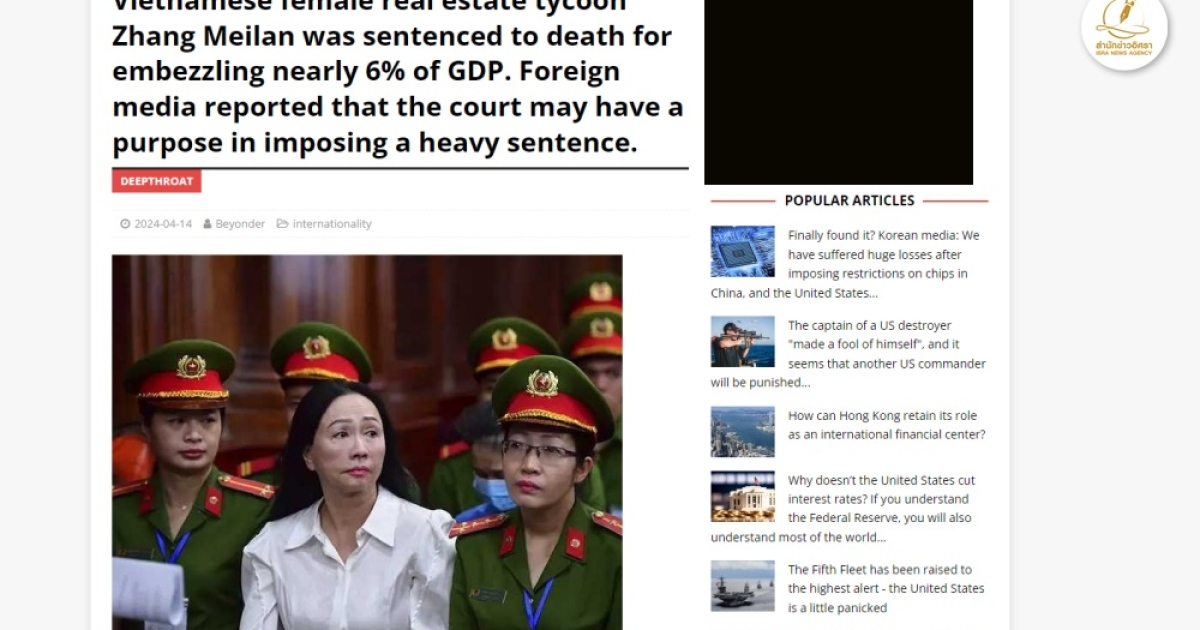Open the Fifth Fleet carrier thumbnail
1200x630 pixels.
click(x=743, y=586)
